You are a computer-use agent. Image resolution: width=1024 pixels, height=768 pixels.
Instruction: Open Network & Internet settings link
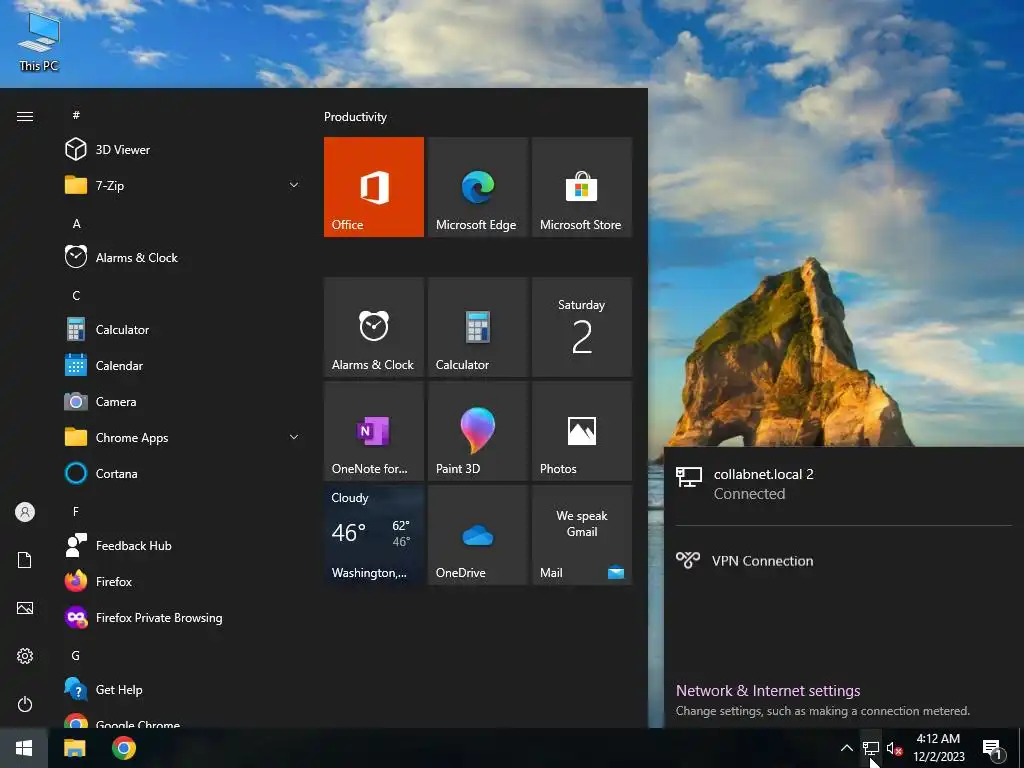coord(767,690)
